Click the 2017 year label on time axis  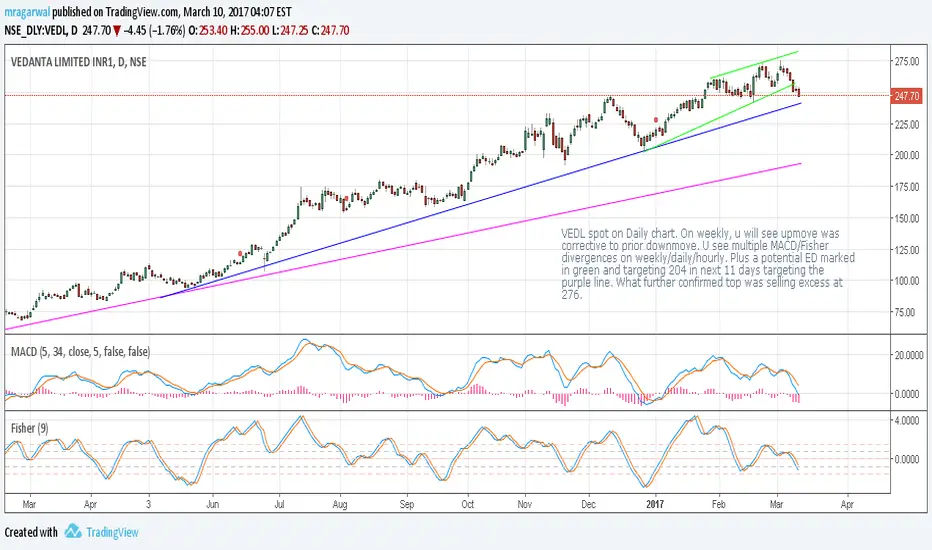pos(654,504)
